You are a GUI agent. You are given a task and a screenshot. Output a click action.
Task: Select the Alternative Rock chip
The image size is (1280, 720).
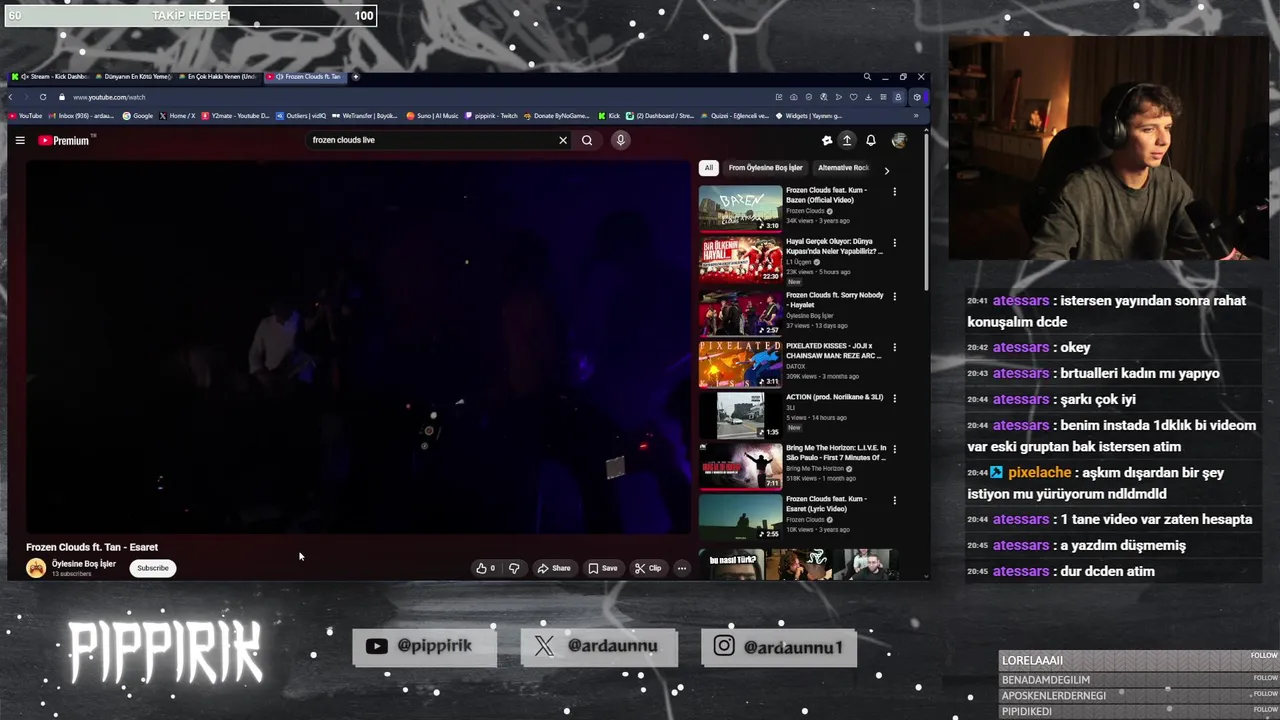[843, 168]
